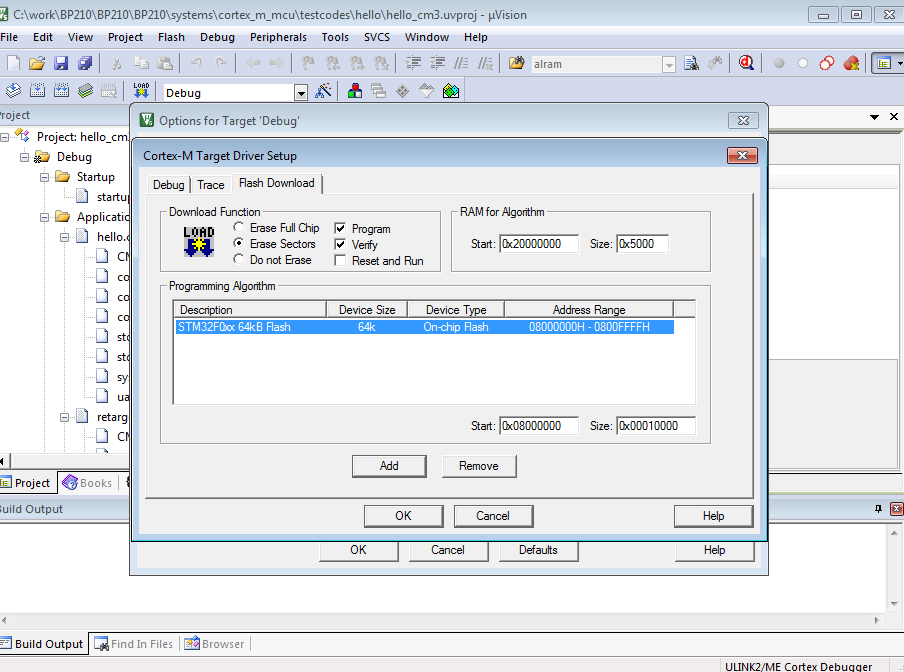The image size is (904, 672).
Task: Click the Save icon in the toolbar
Action: 61,63
